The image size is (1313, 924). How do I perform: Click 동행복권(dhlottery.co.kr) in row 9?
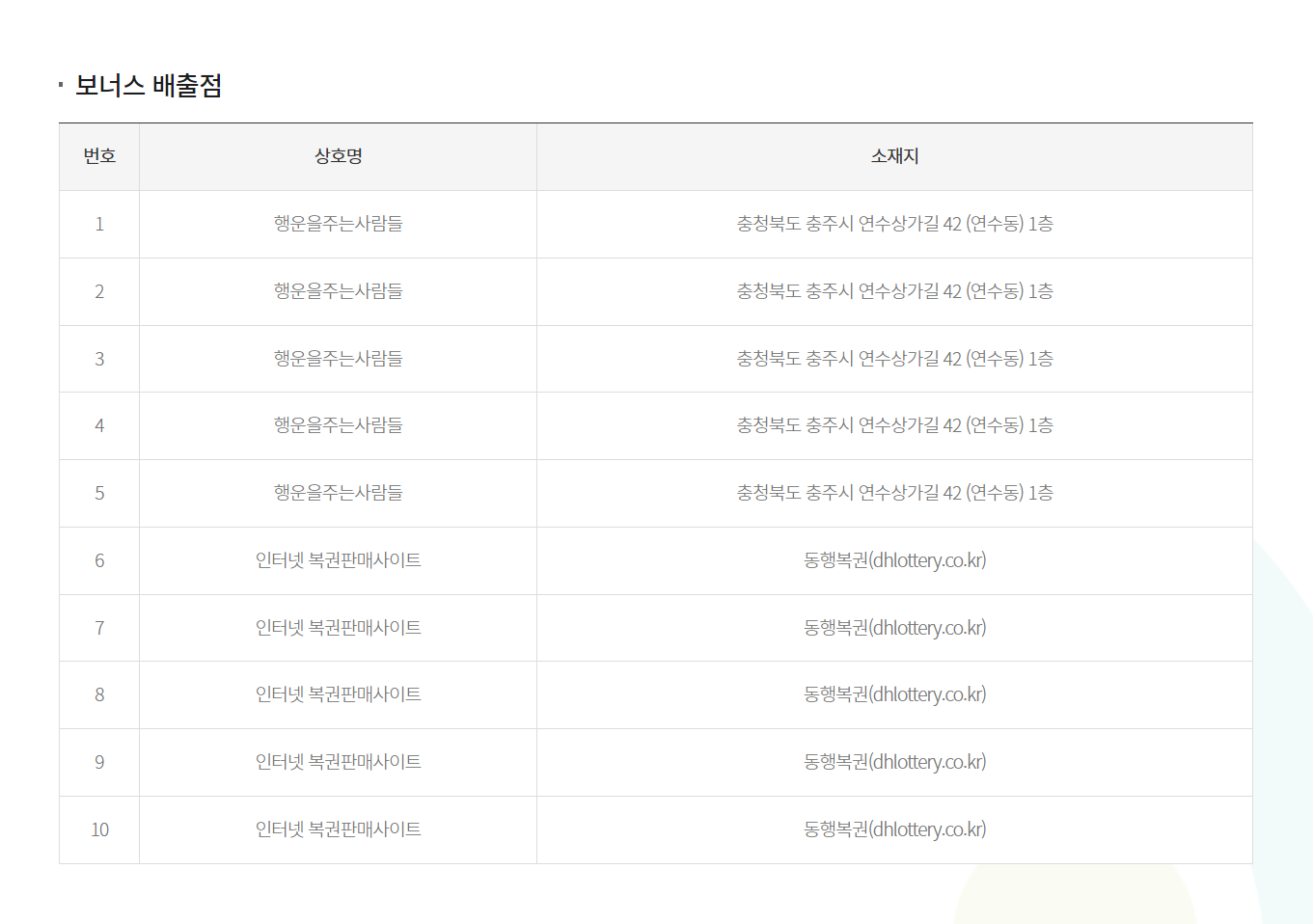click(895, 762)
